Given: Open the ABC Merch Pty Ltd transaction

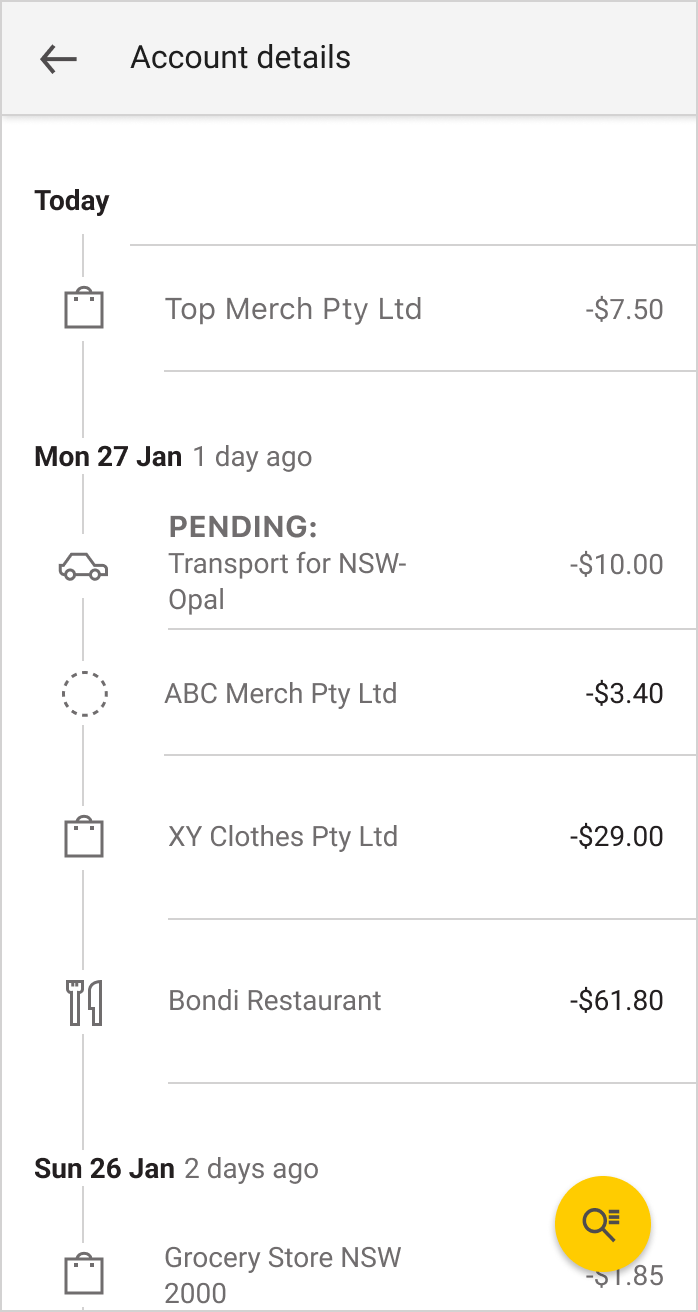Looking at the screenshot, I should point(282,693).
